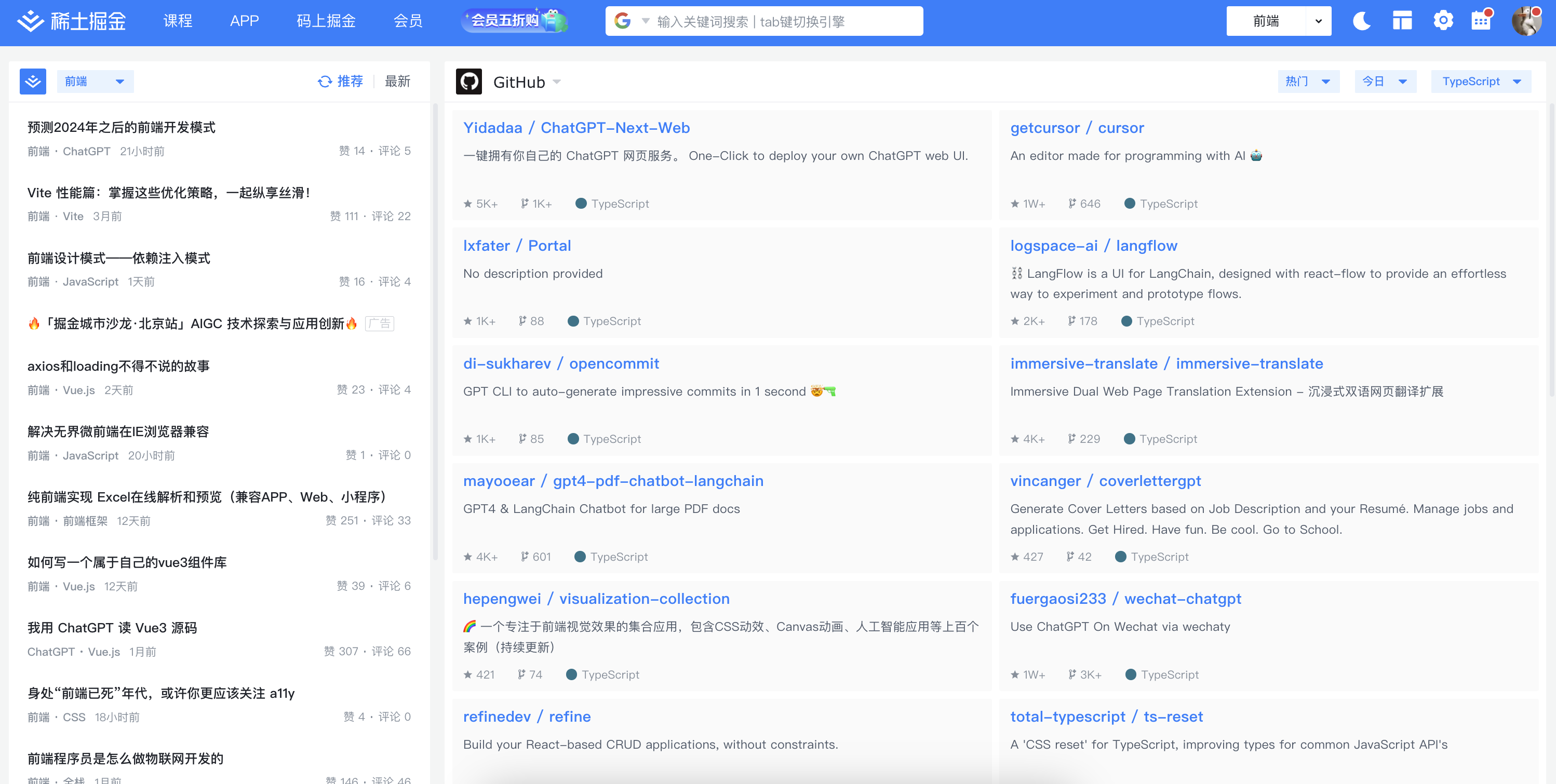1556x784 pixels.
Task: Open settings gear icon
Action: [1443, 21]
